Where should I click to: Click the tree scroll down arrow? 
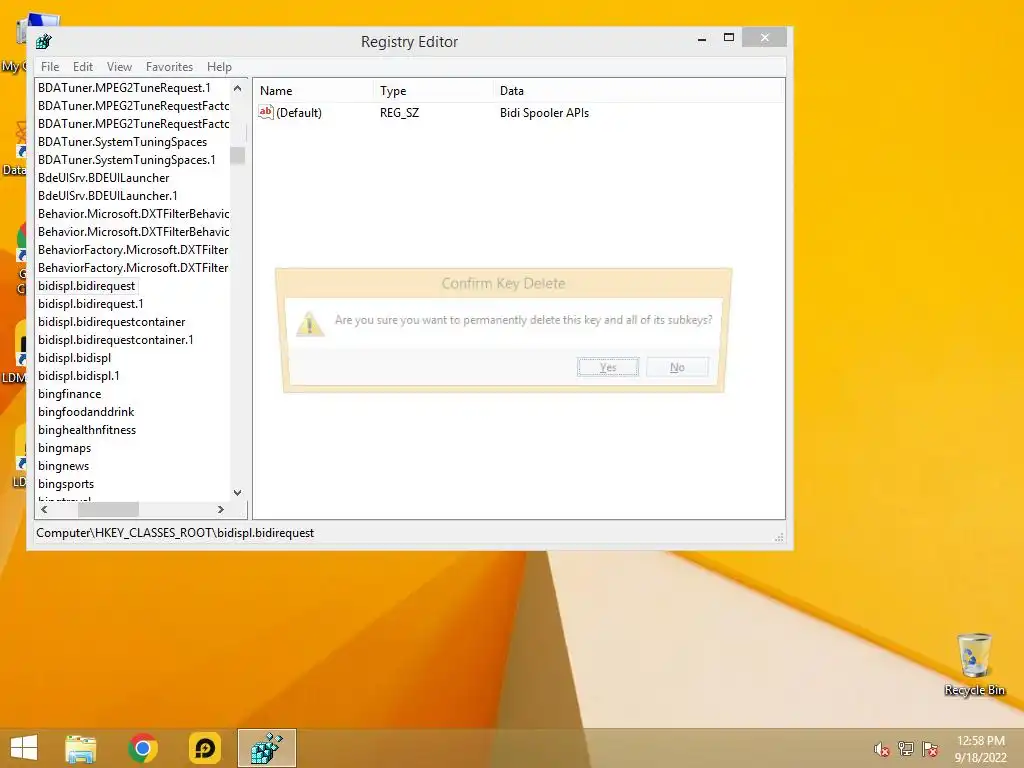pos(238,492)
